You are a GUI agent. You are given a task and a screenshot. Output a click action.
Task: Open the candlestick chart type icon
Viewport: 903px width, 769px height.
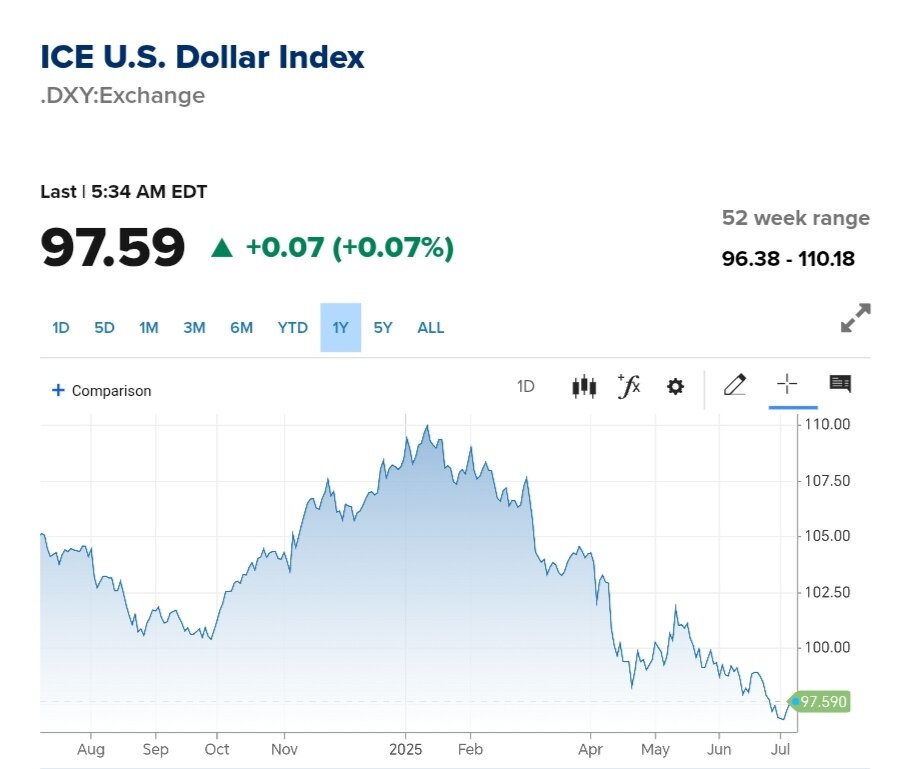584,387
